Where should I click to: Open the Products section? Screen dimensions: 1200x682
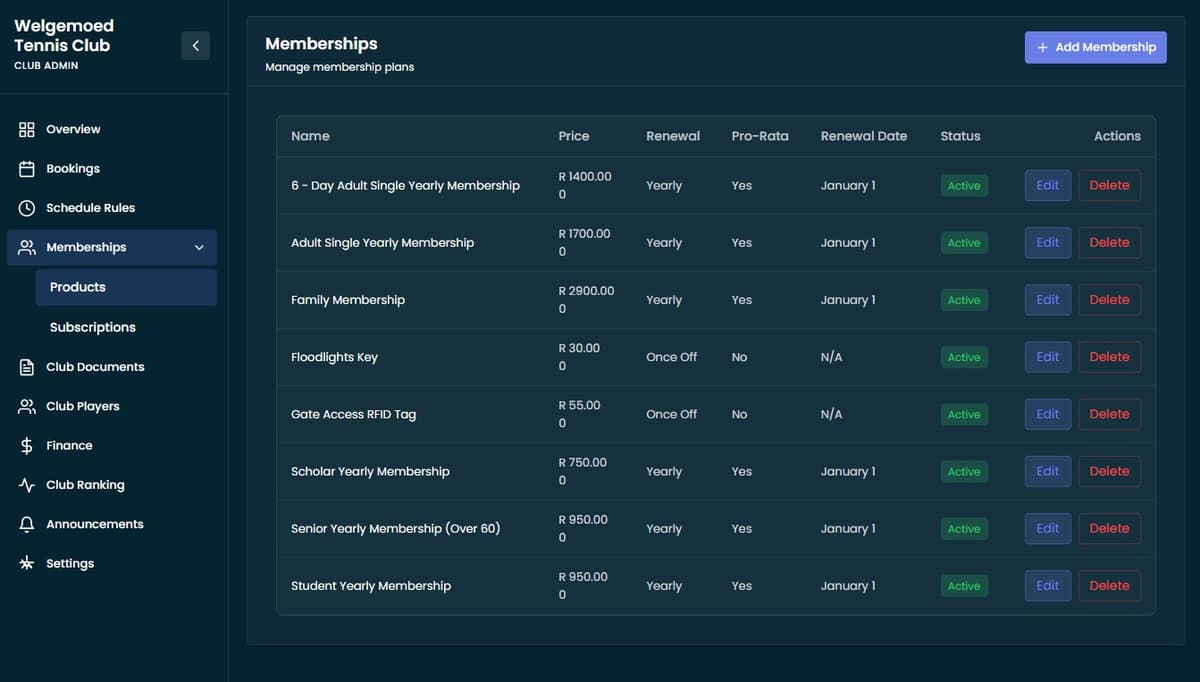click(x=77, y=287)
